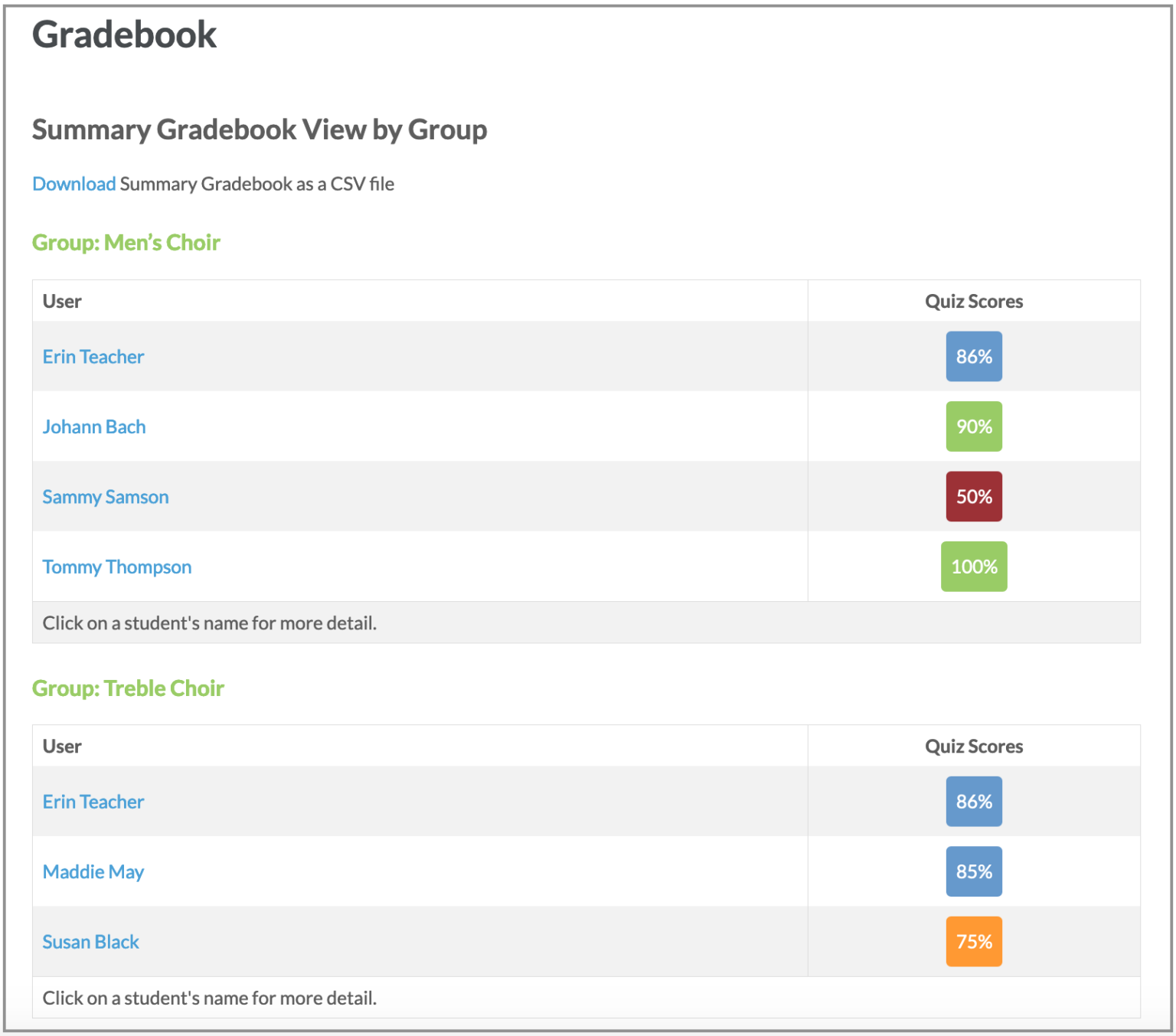This screenshot has width=1176, height=1036.
Task: Select Maddie May in the Treble Choir group
Action: tap(93, 871)
